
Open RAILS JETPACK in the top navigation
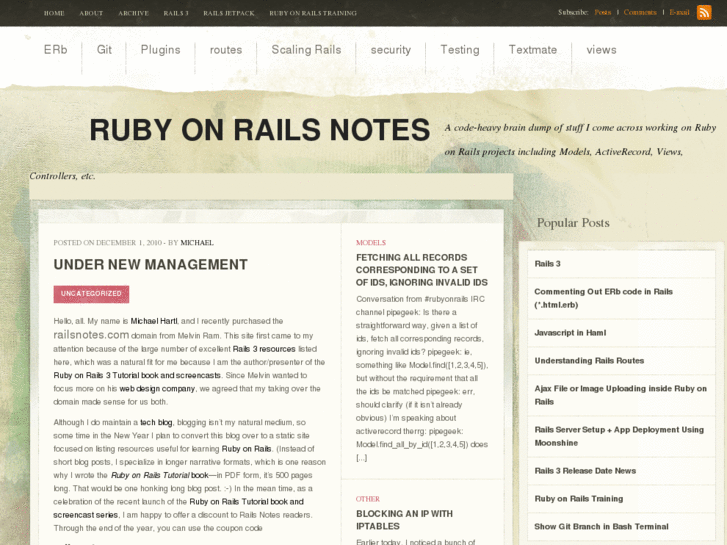(x=229, y=13)
